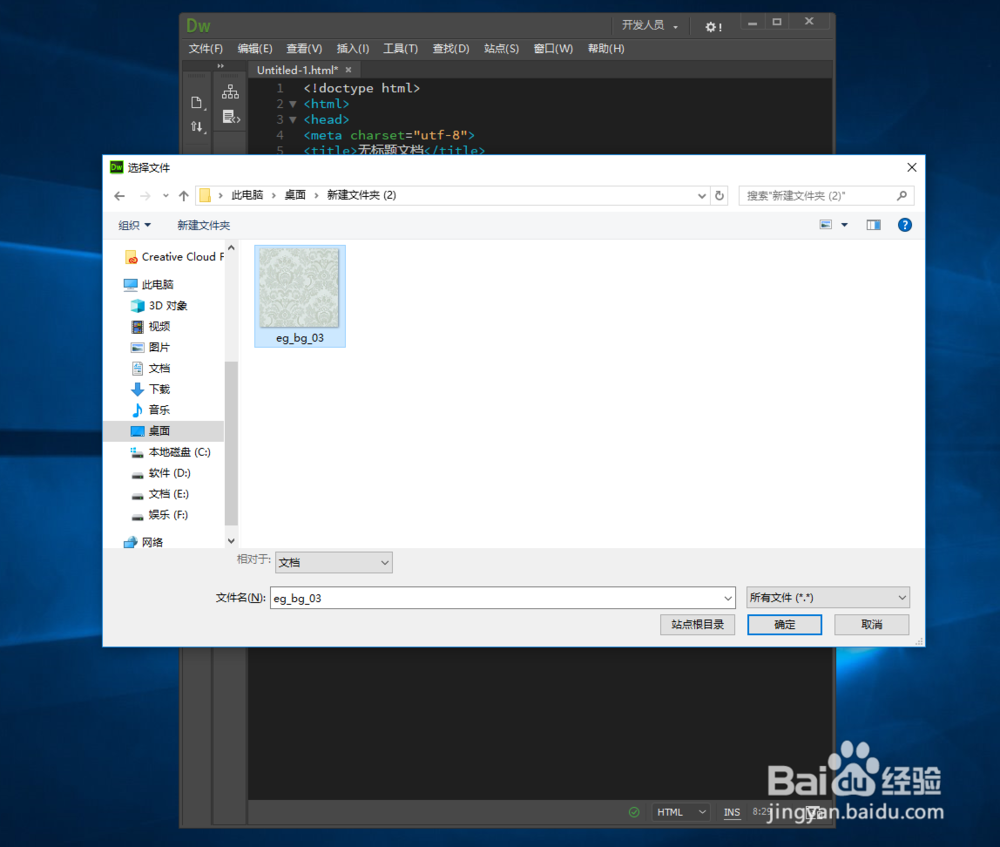Open Dreamweaver 帮助(H) menu
This screenshot has width=1000, height=847.
(606, 48)
